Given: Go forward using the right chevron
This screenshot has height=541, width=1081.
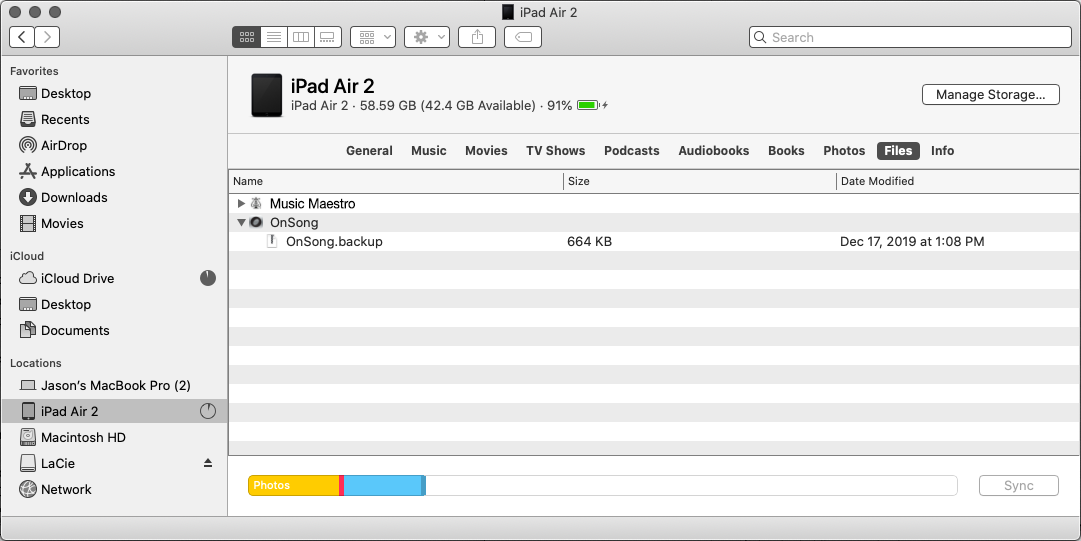Looking at the screenshot, I should click(47, 37).
